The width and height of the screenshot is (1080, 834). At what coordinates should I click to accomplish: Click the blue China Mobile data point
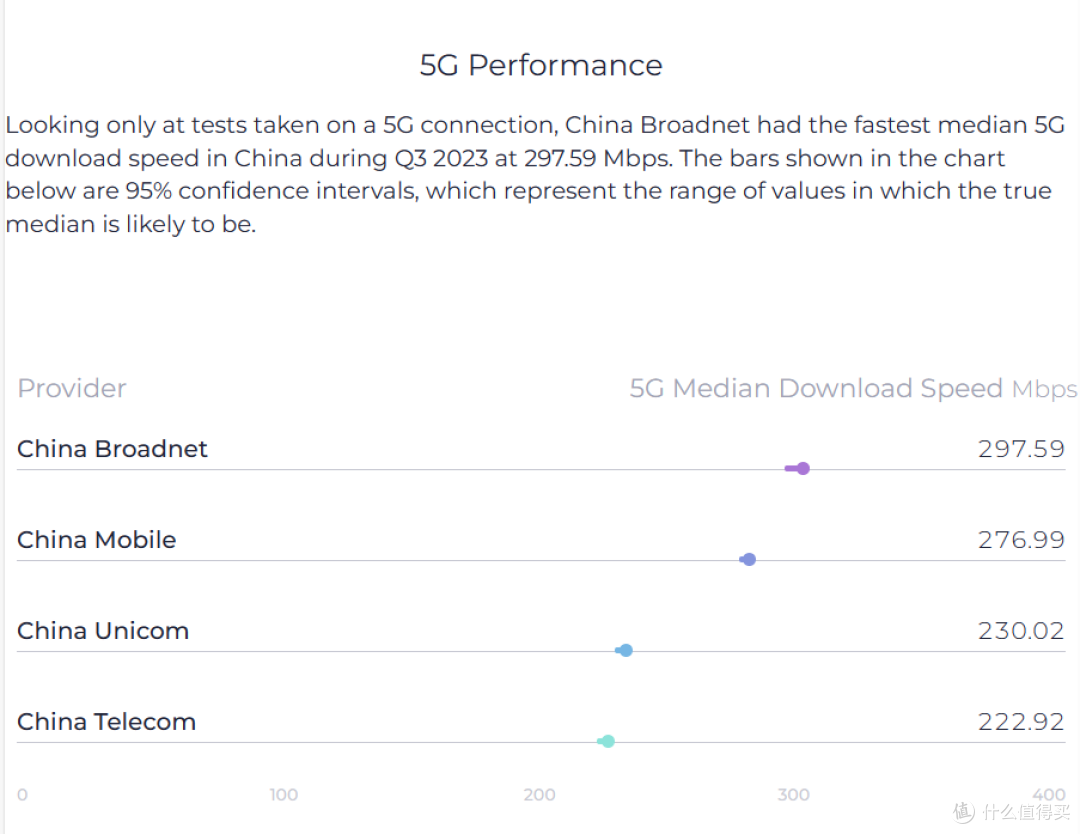749,559
